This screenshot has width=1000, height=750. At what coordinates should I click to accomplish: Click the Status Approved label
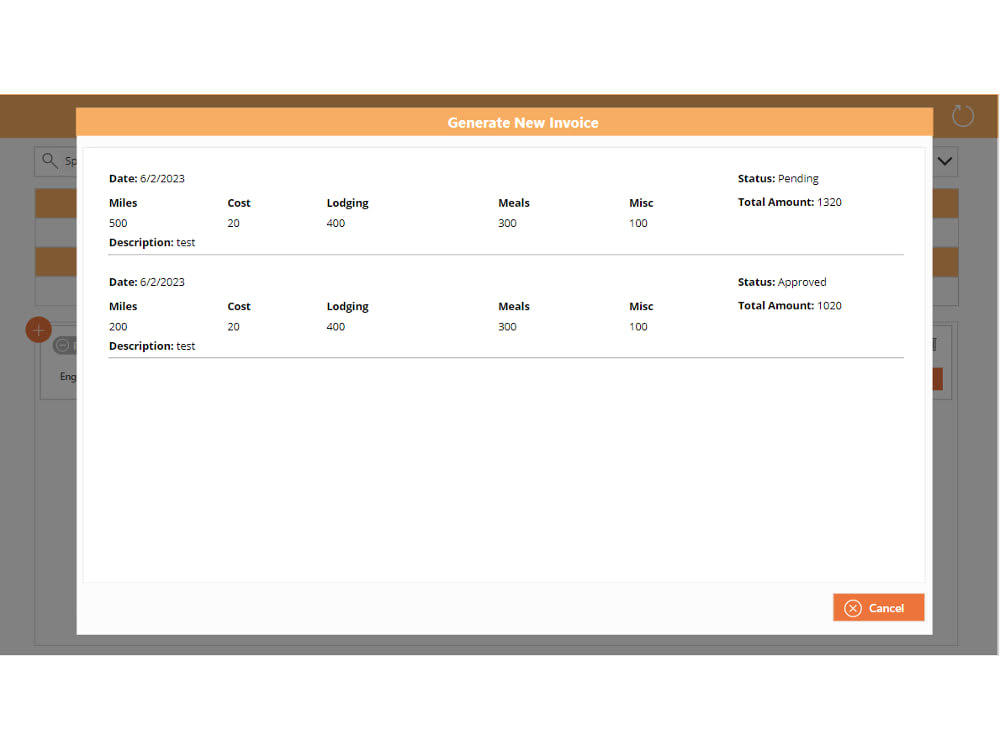click(x=783, y=281)
